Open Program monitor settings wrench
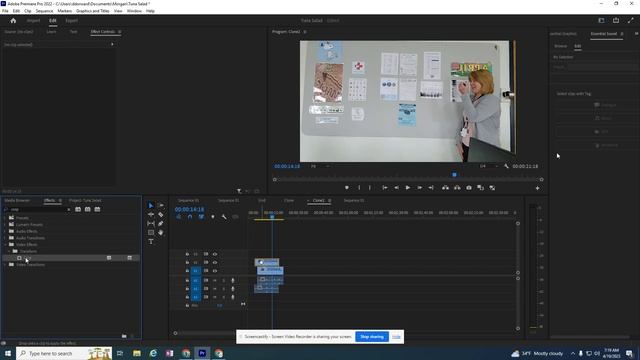 click(507, 166)
